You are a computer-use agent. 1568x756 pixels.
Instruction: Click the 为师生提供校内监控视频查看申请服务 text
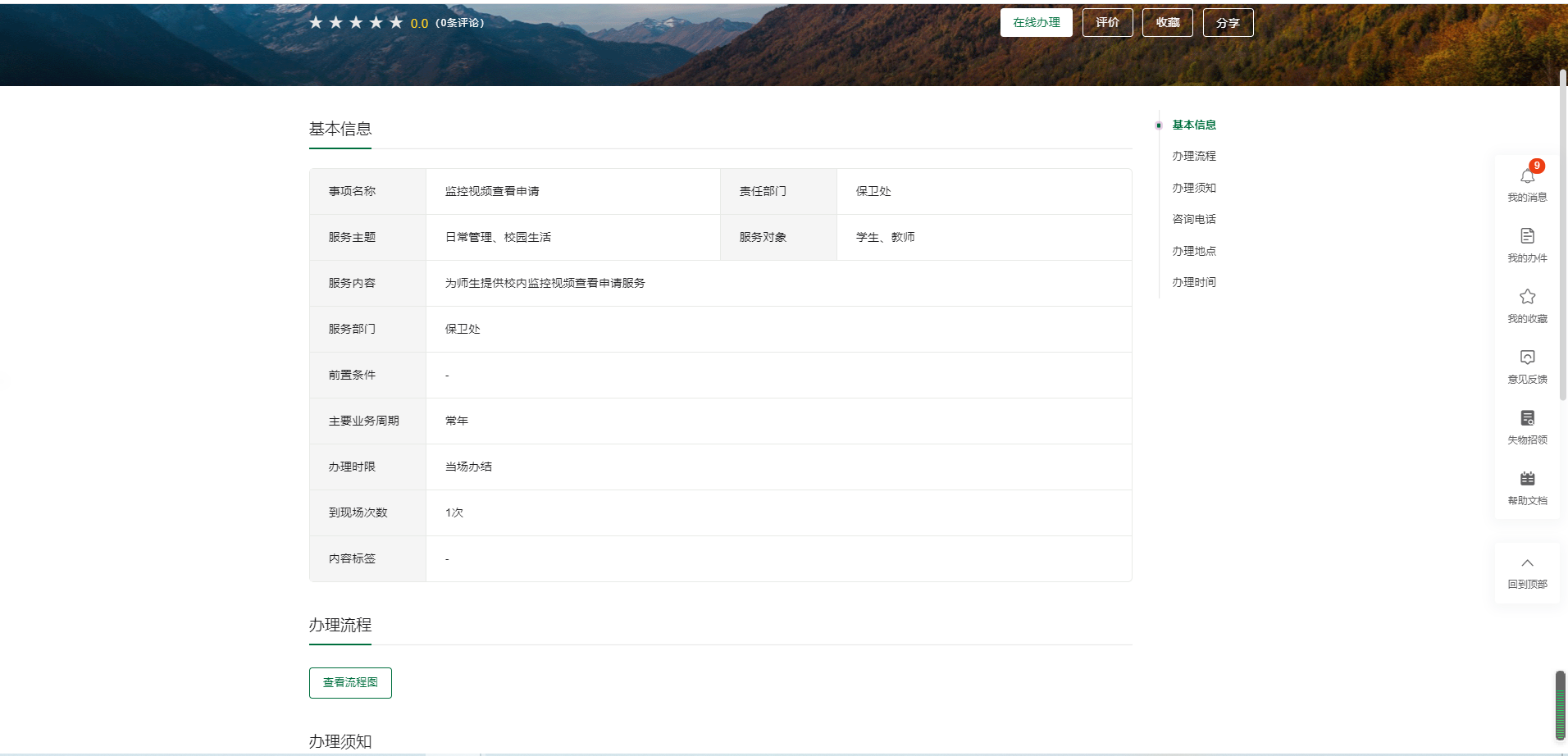pos(545,283)
